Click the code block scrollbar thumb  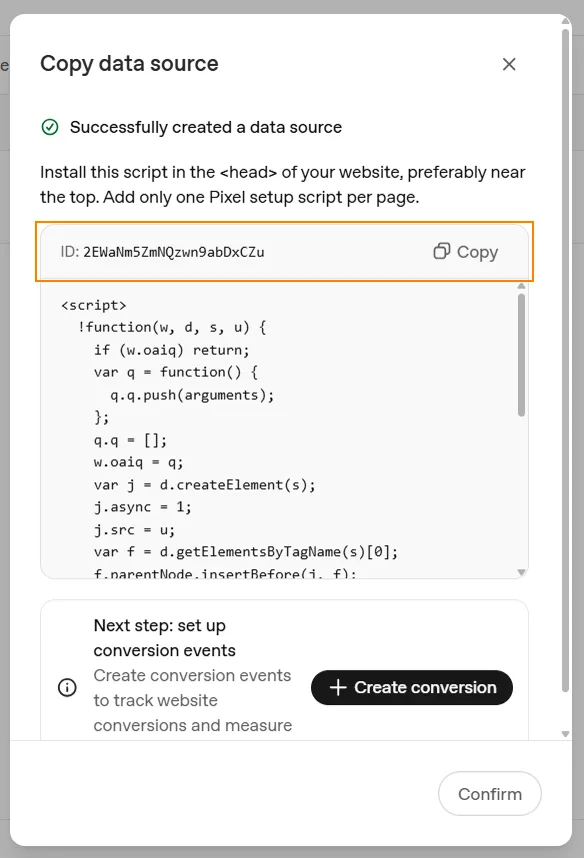[521, 355]
